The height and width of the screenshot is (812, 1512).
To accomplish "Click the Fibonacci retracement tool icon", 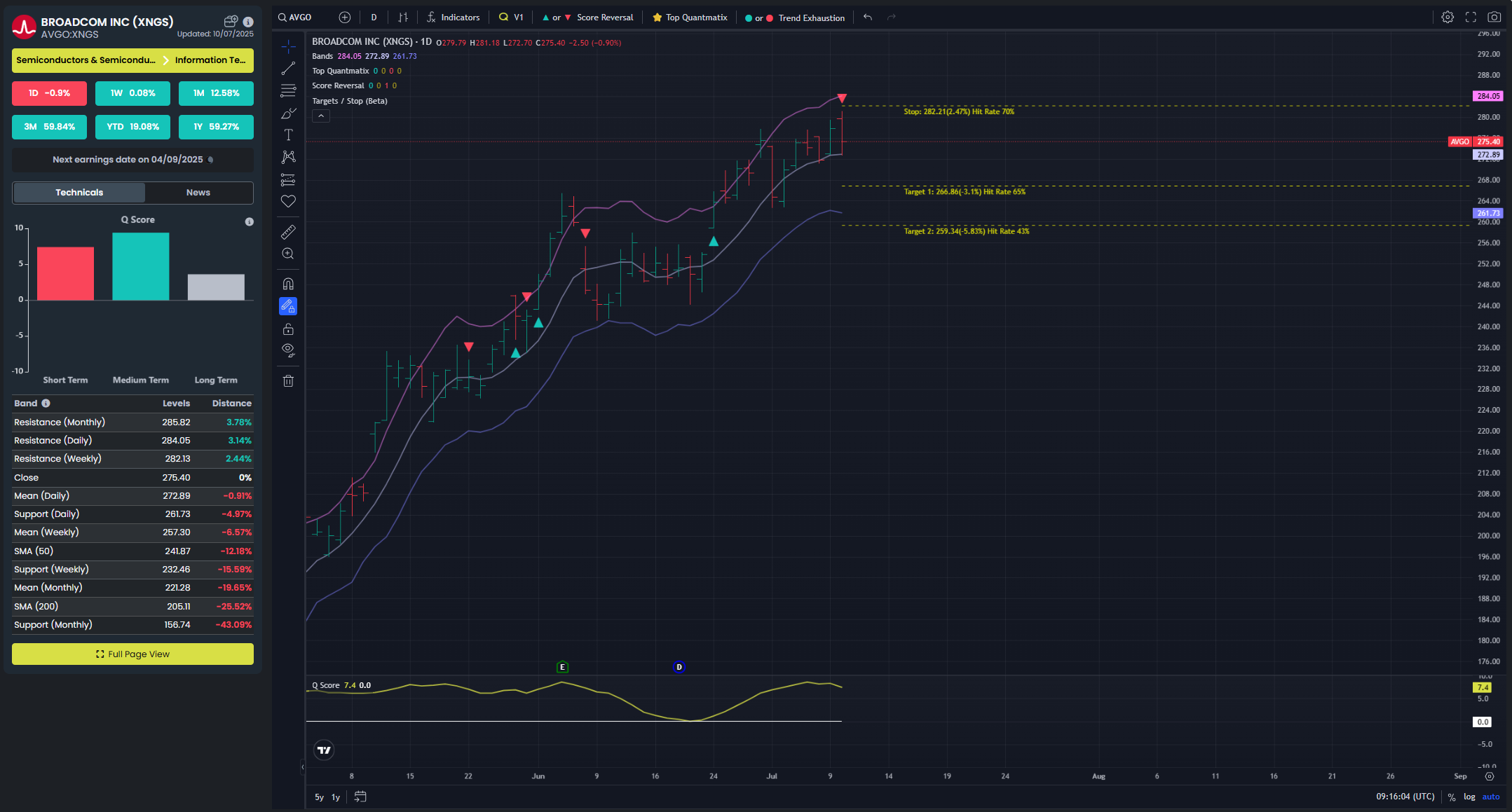I will (x=288, y=90).
